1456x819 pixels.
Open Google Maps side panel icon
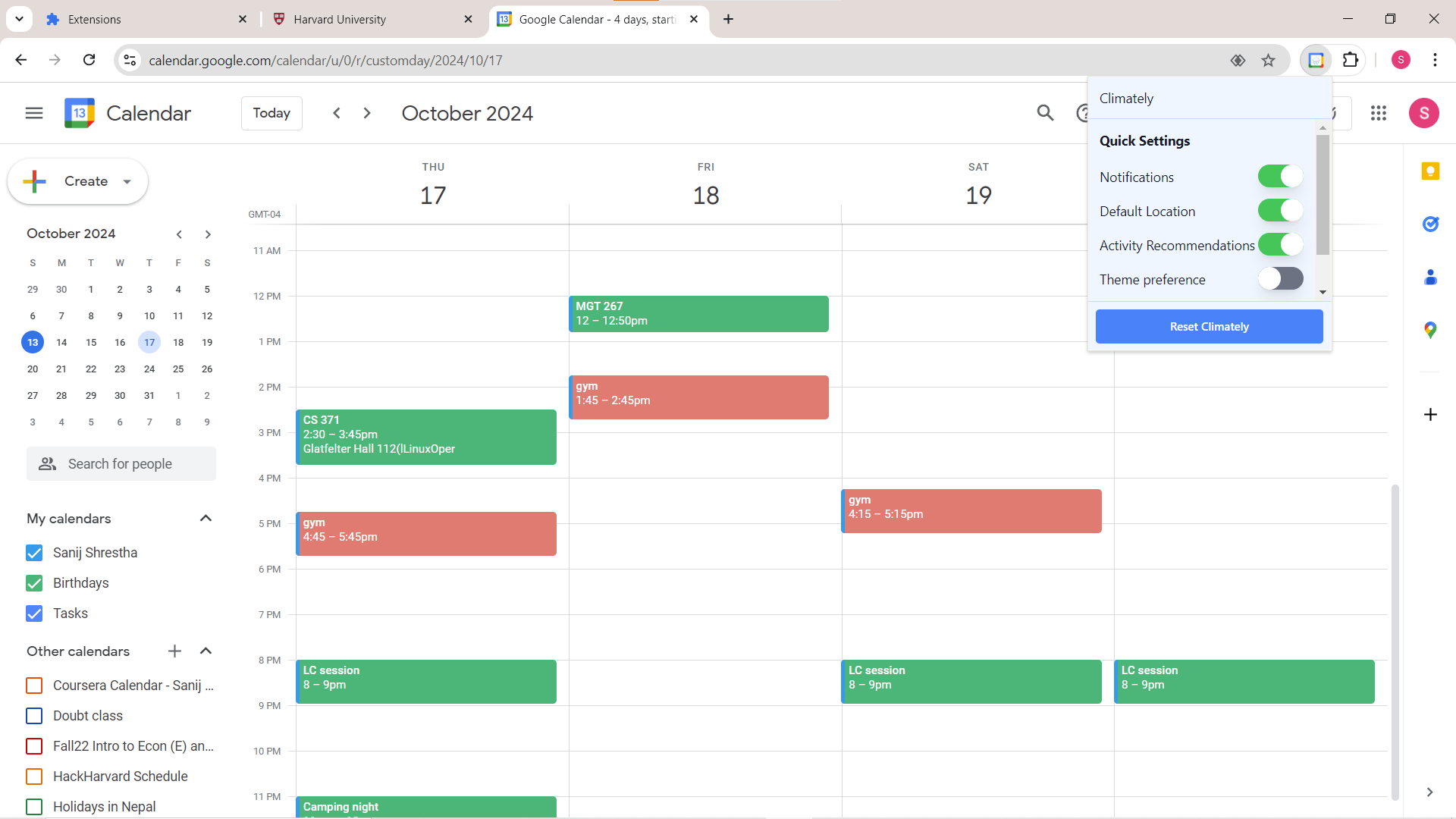(1430, 330)
